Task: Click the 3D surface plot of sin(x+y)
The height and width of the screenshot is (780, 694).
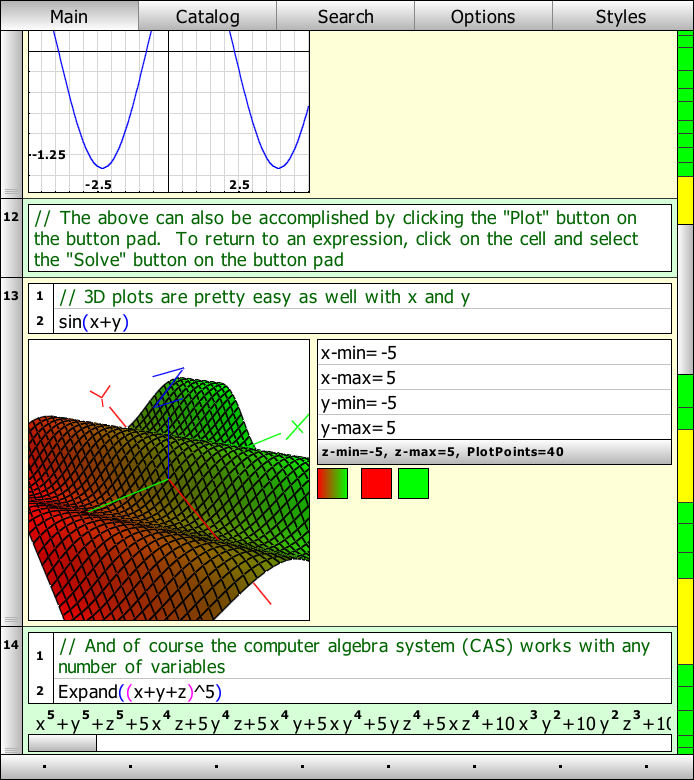Action: [169, 480]
